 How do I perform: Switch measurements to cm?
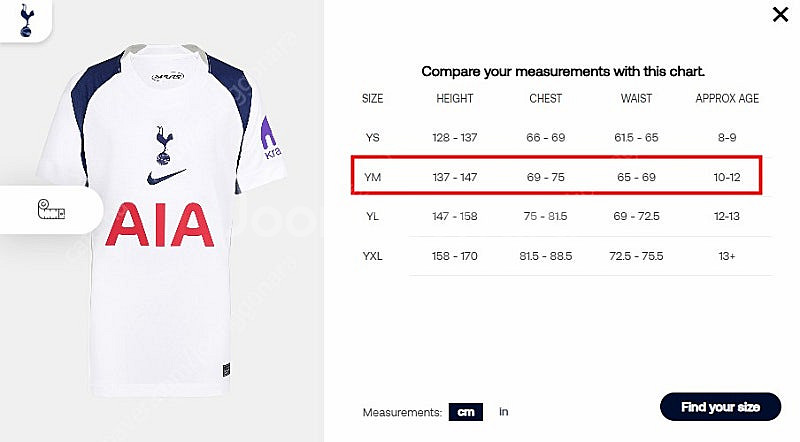[x=466, y=412]
